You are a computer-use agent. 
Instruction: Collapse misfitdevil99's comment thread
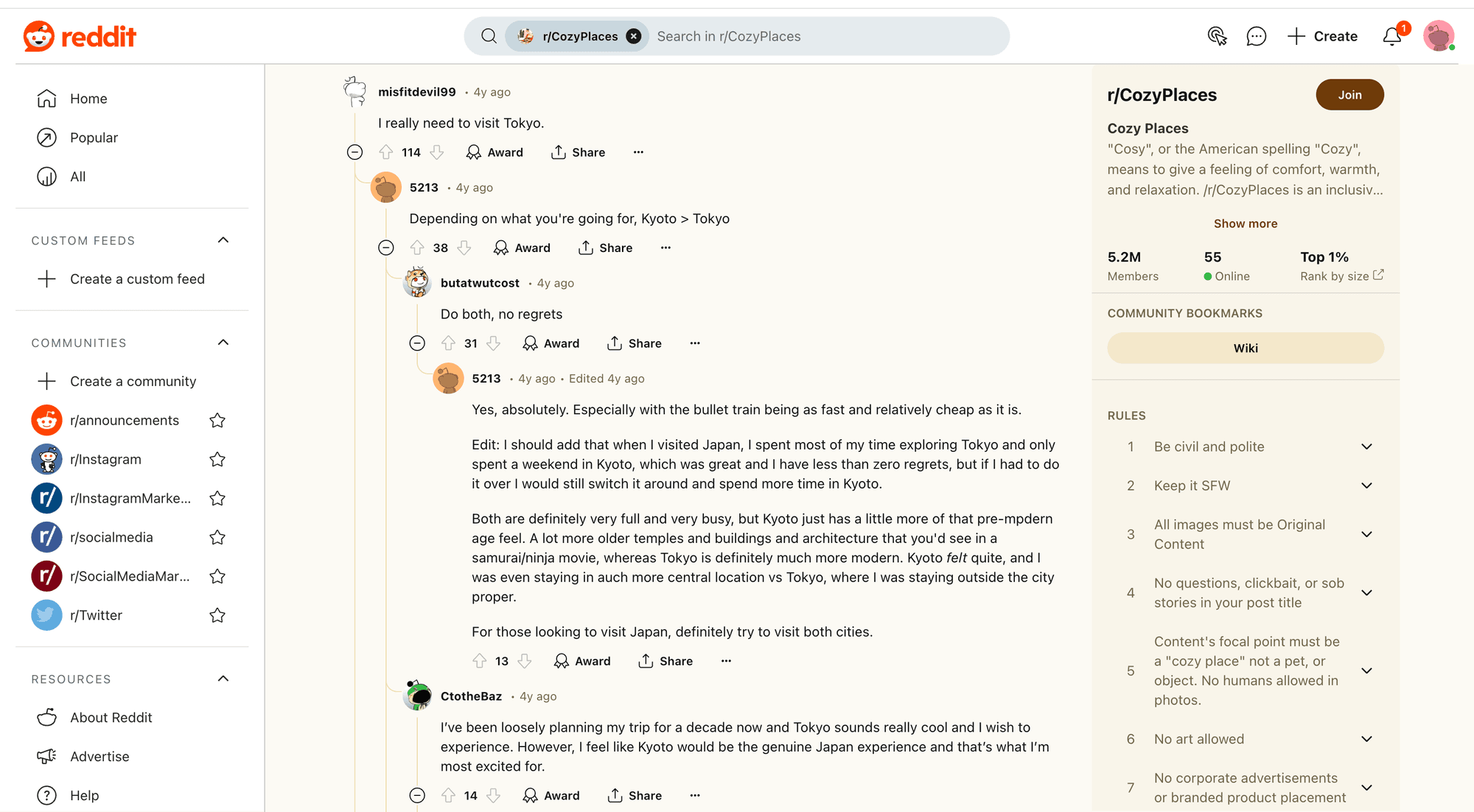[x=354, y=153]
